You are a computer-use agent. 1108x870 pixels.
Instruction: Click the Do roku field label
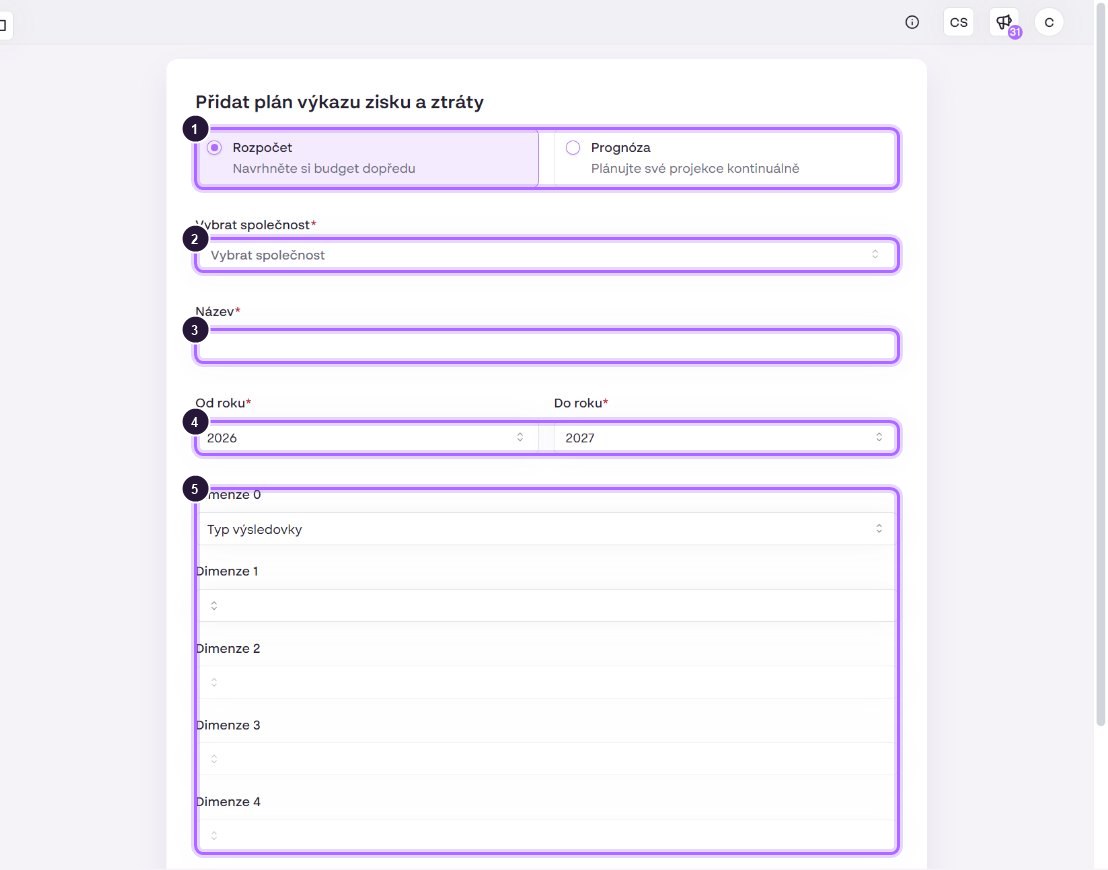581,404
